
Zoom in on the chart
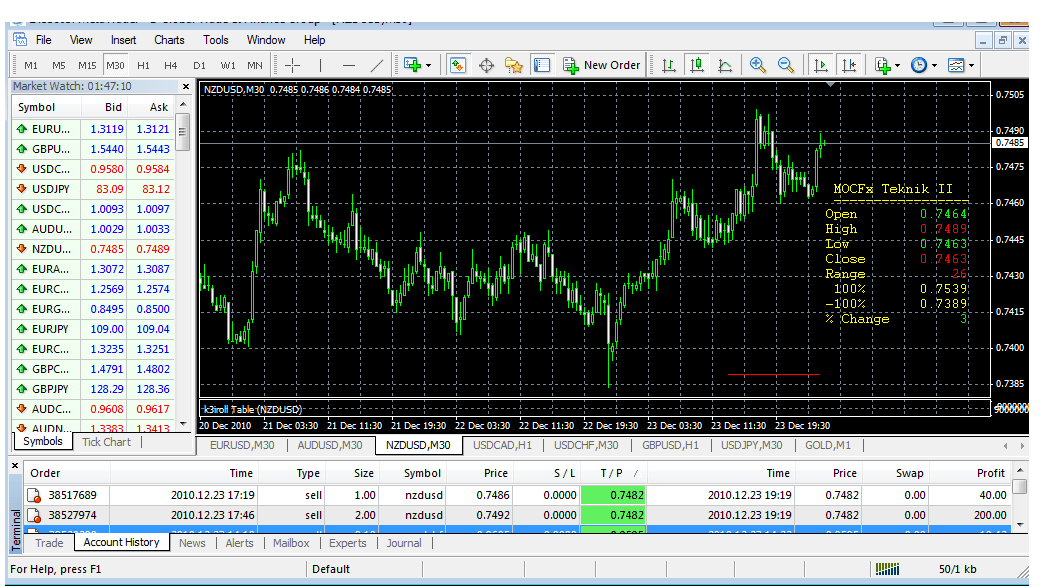[x=757, y=65]
